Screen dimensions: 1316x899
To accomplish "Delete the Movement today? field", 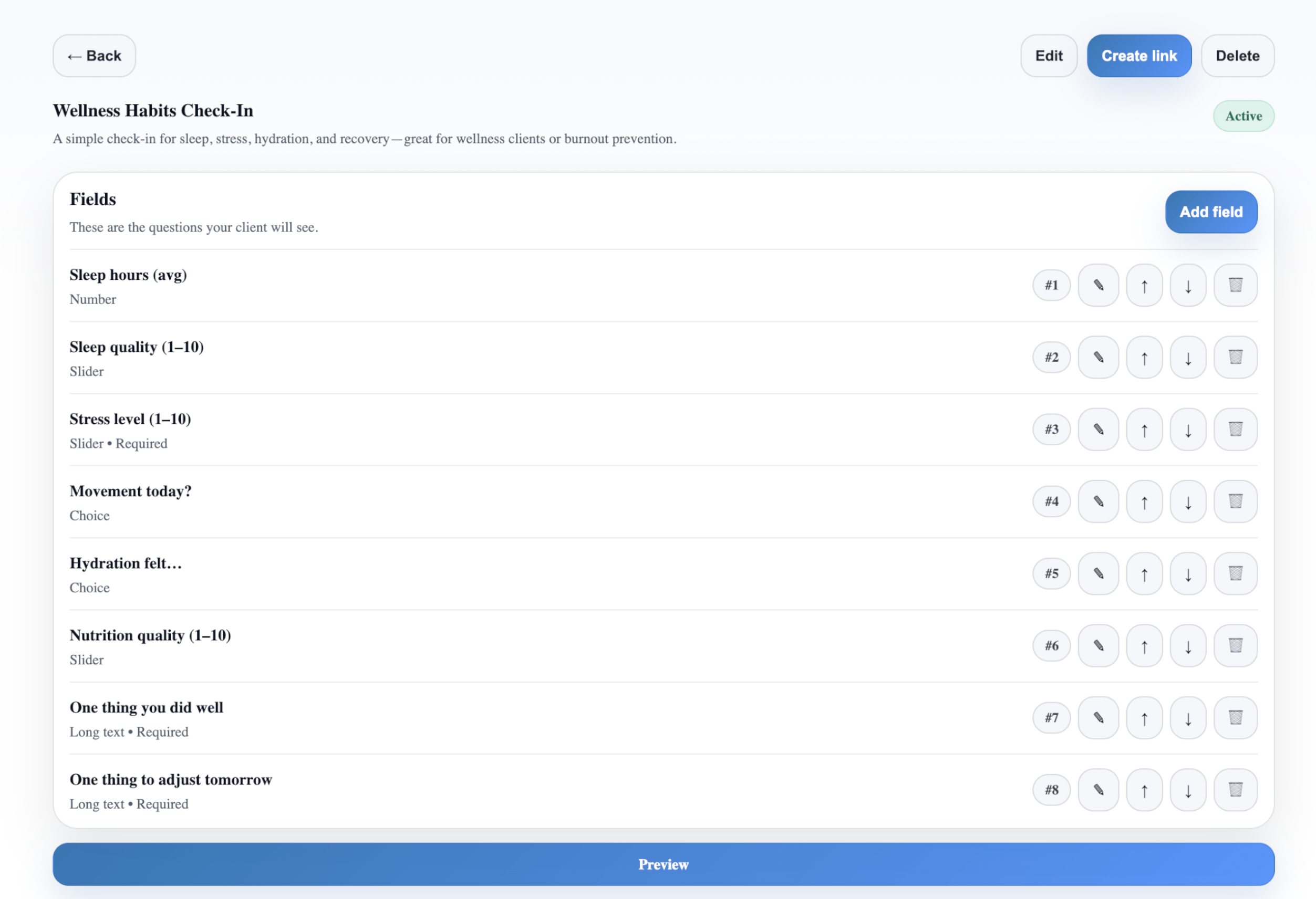I will point(1236,501).
